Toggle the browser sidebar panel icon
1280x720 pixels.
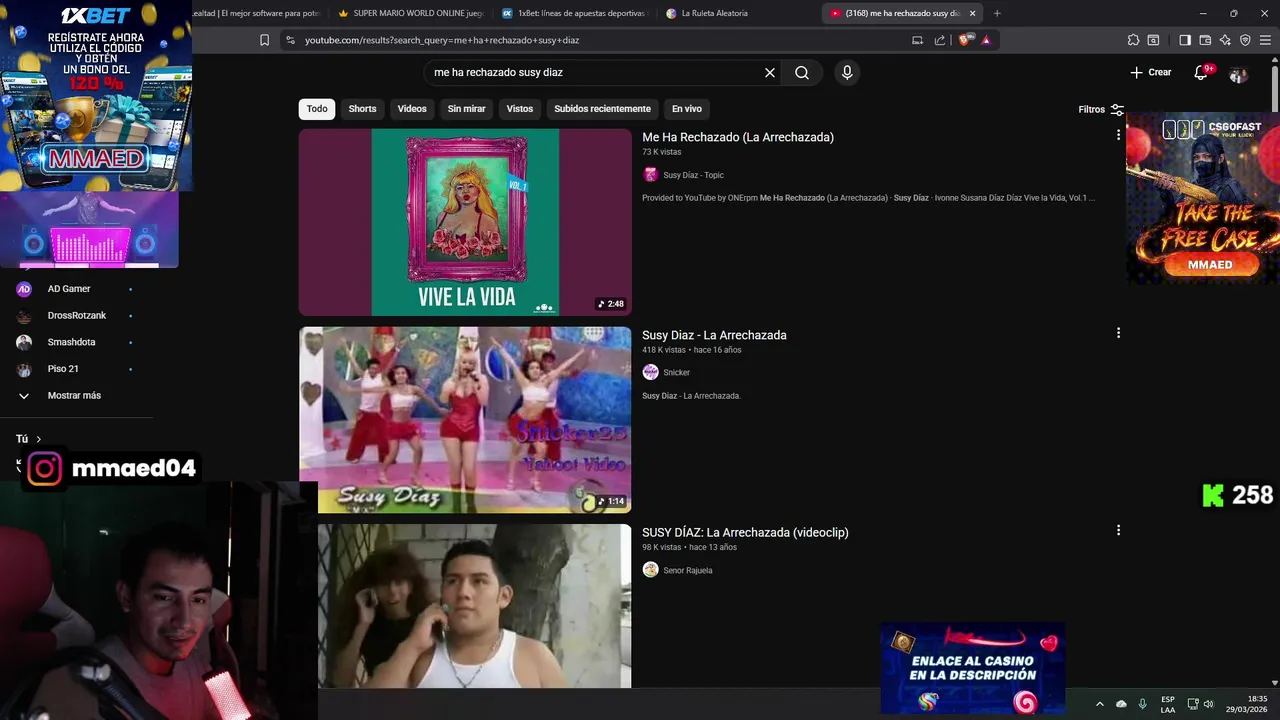1185,40
